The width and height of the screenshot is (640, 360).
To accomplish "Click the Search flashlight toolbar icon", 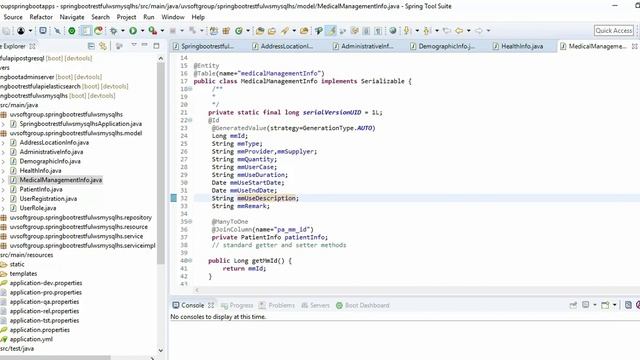I will 285,31.
